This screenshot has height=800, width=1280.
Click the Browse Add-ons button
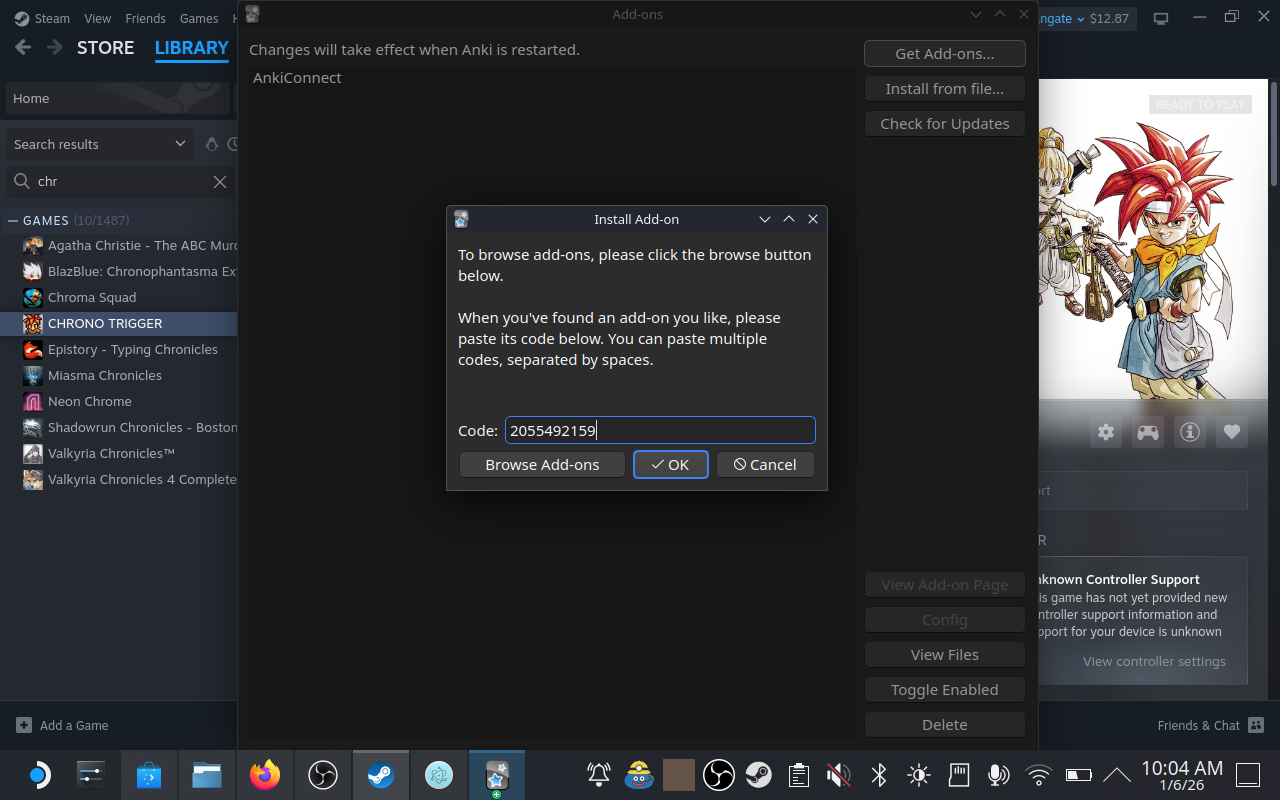tap(542, 464)
